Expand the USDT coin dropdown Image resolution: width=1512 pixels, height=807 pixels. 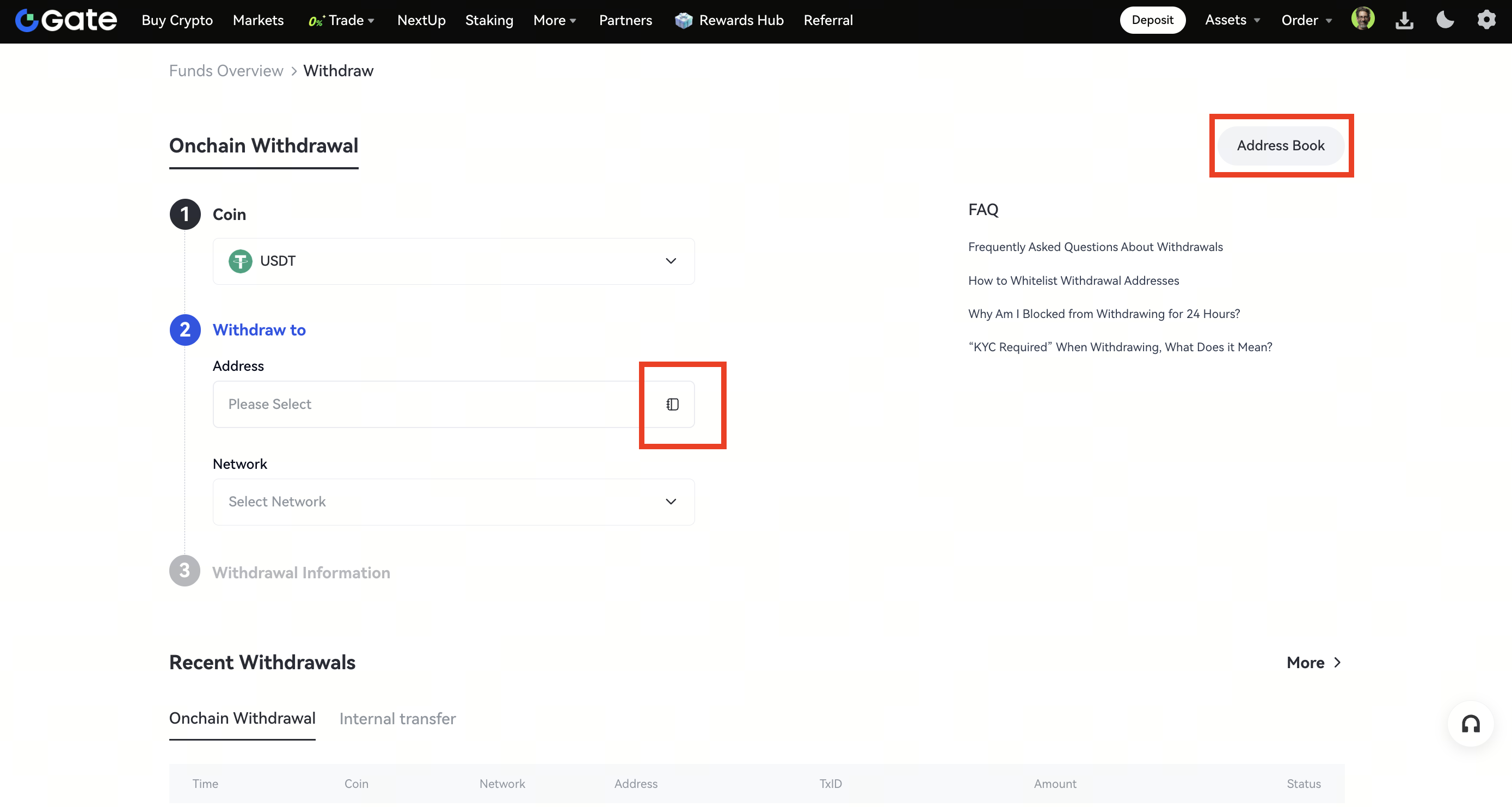671,261
